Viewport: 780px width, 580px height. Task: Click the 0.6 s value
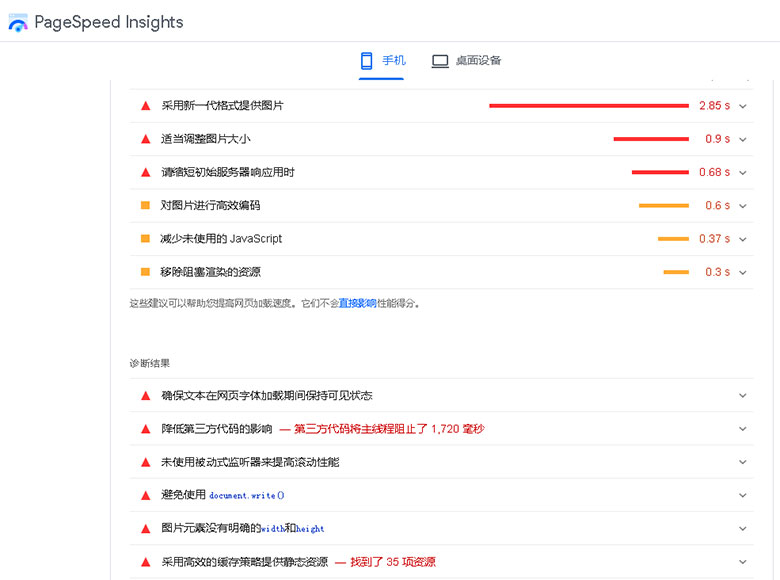coord(717,205)
